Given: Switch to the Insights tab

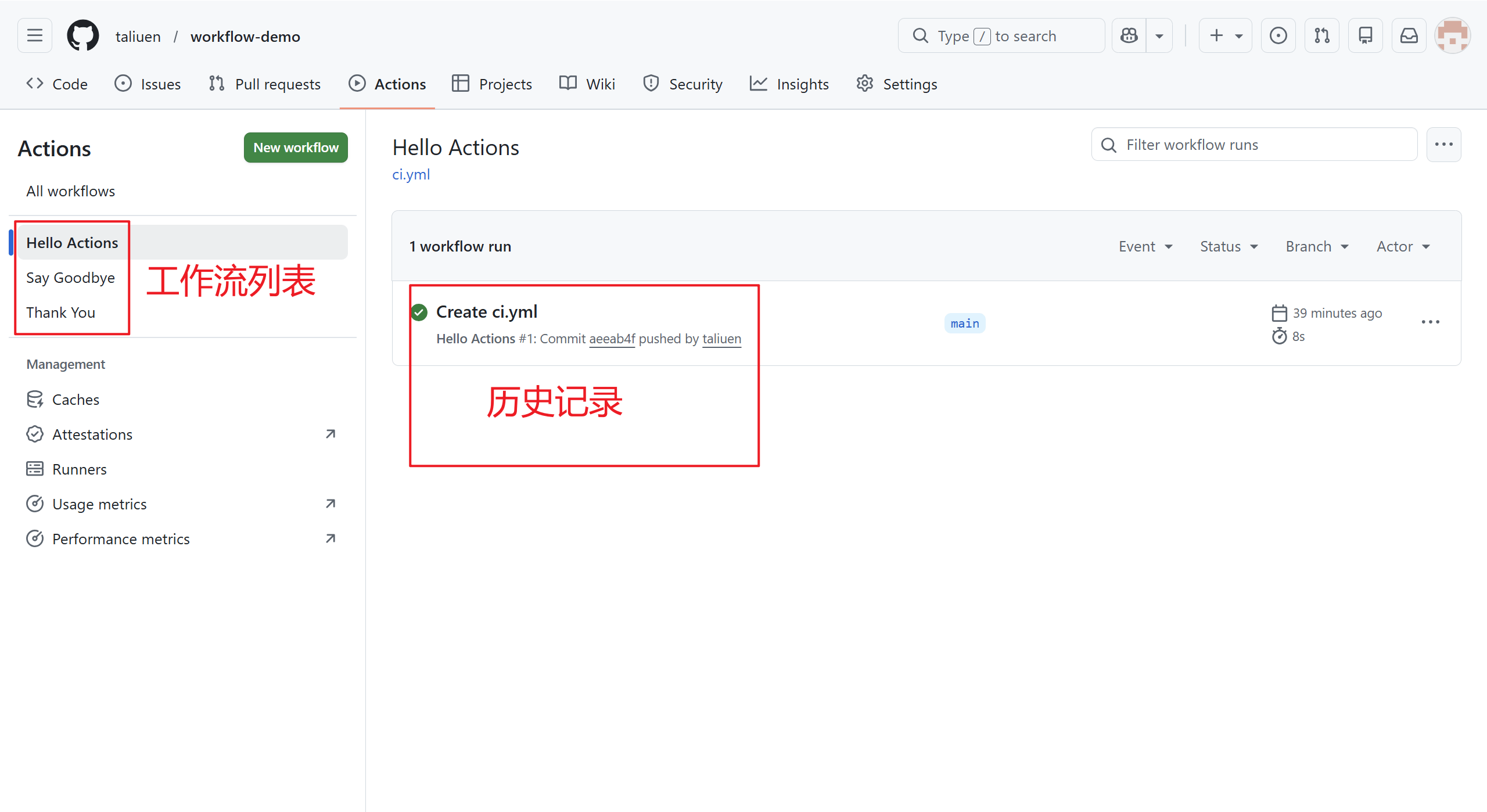Looking at the screenshot, I should coord(789,84).
